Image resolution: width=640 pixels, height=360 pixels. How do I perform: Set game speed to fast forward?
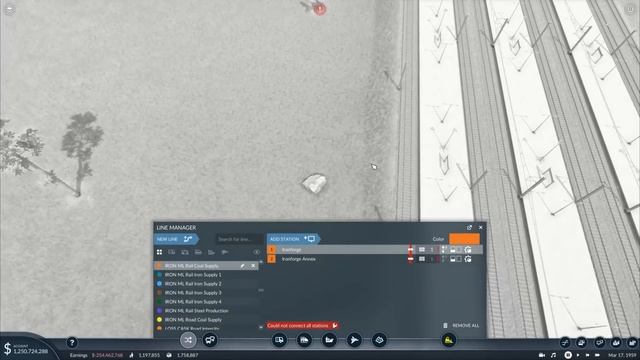click(587, 356)
